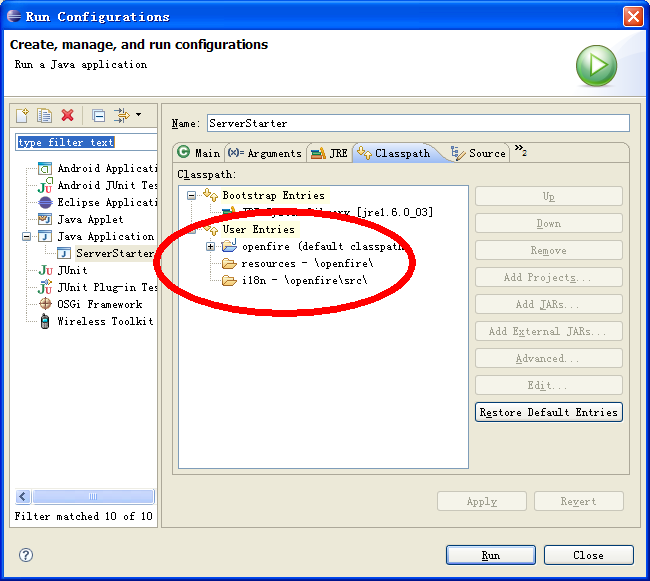Select the openfire default classpath entry
The height and width of the screenshot is (581, 650).
[x=323, y=247]
